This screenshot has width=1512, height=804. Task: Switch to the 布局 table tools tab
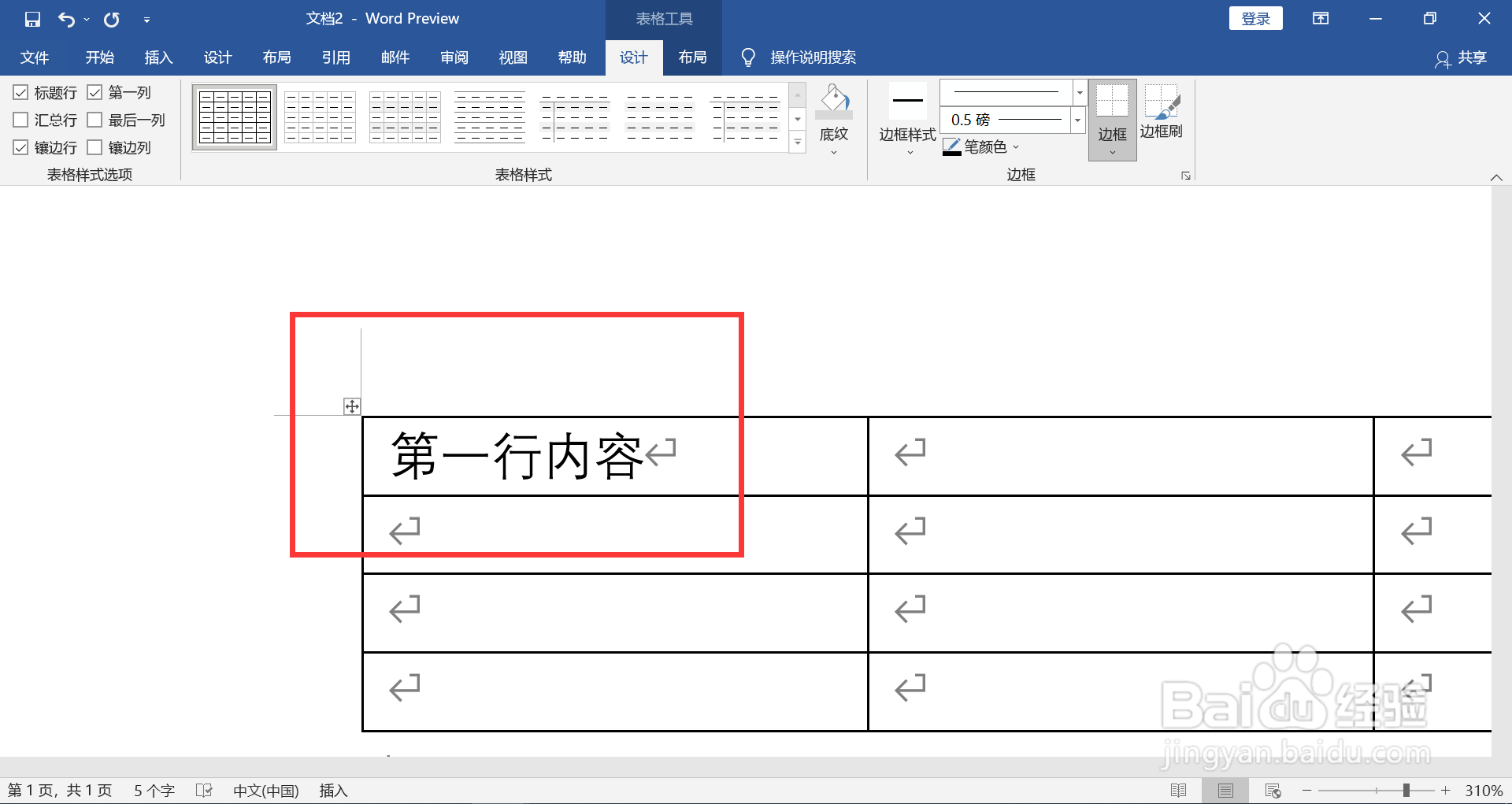(x=692, y=57)
